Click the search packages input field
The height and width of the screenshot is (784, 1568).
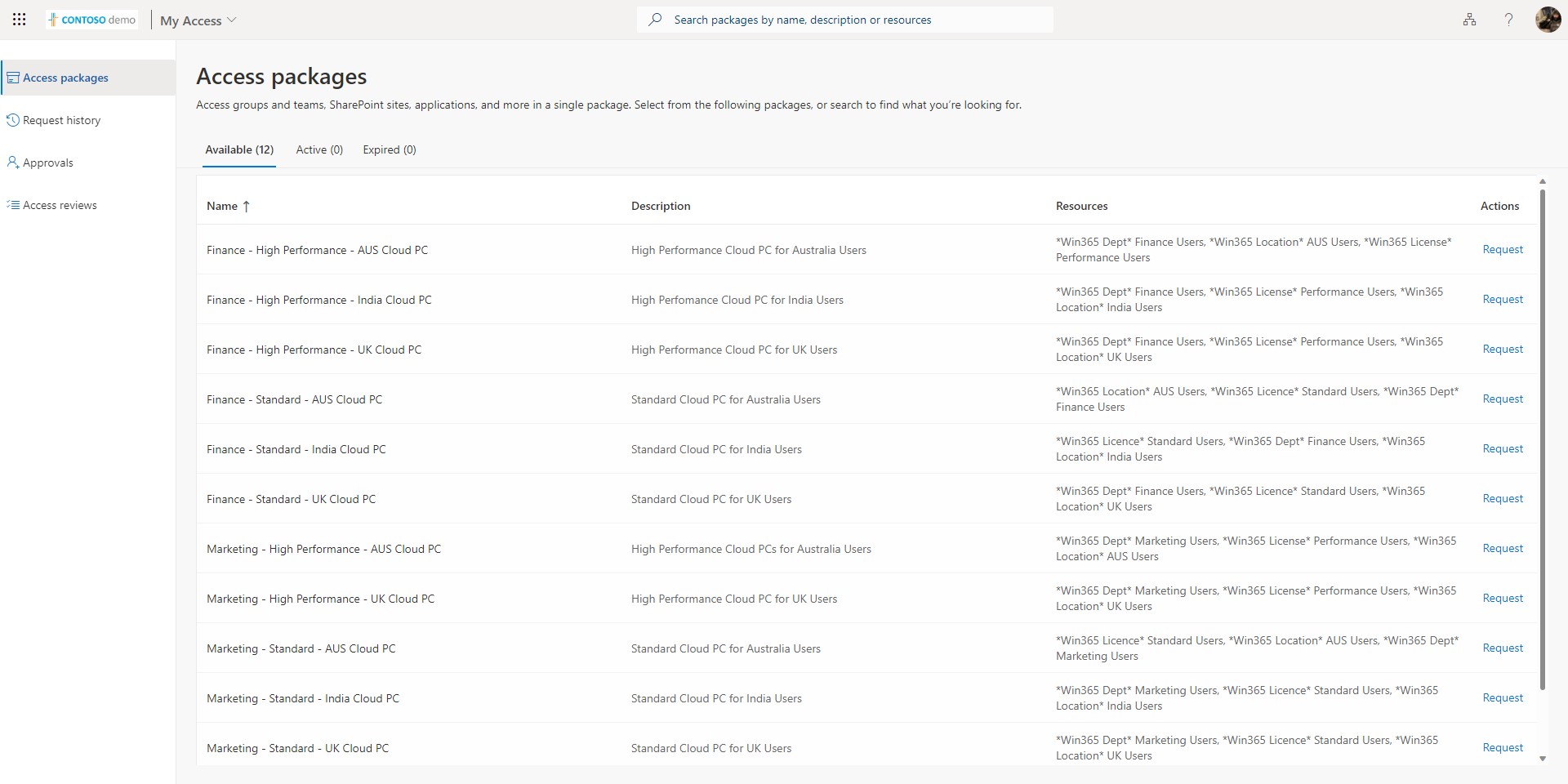[845, 19]
